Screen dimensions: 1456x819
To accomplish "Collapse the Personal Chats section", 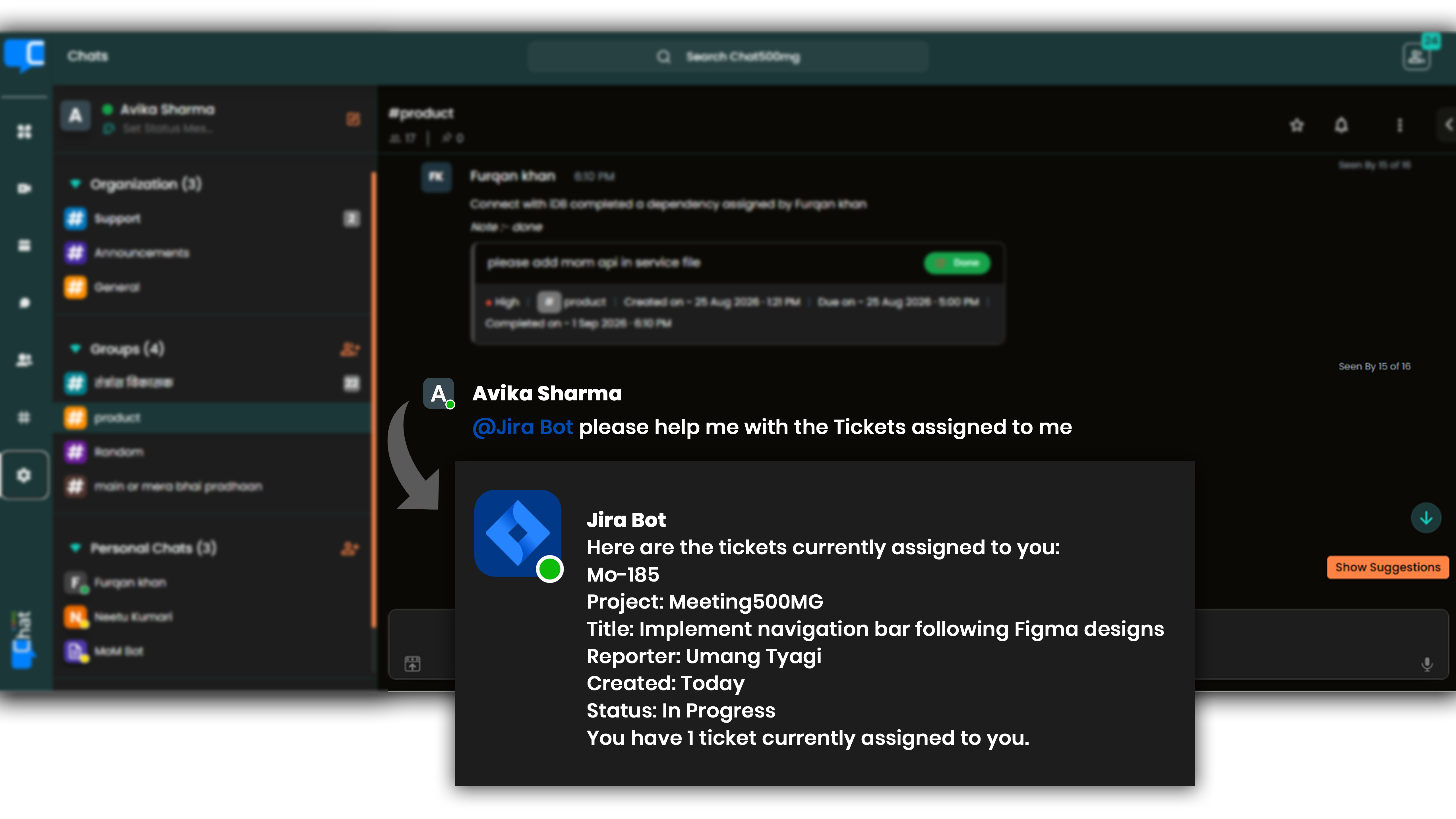I will (75, 548).
